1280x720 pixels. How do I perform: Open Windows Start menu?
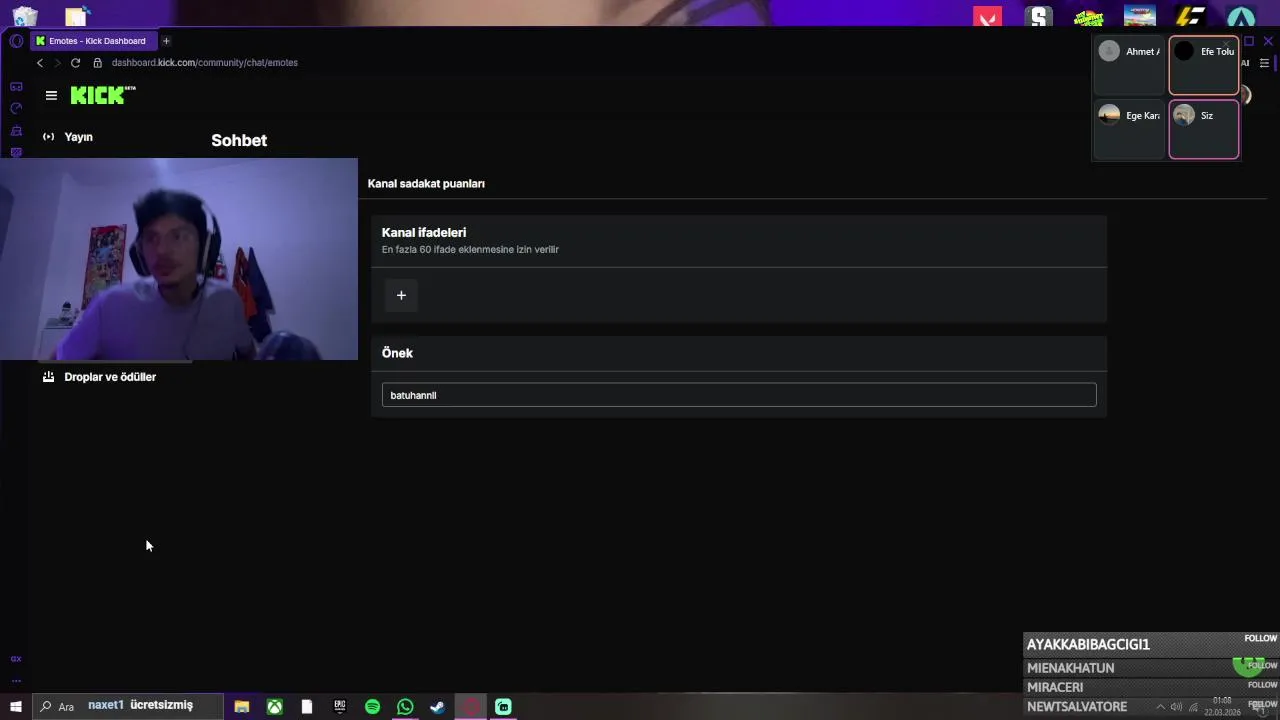point(15,707)
